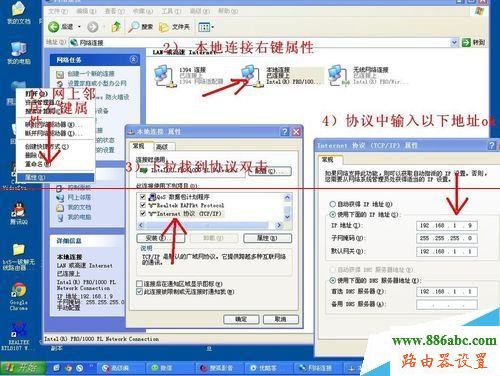Launch Tencent QQ from desktop
500x376 pixels.
click(18, 213)
